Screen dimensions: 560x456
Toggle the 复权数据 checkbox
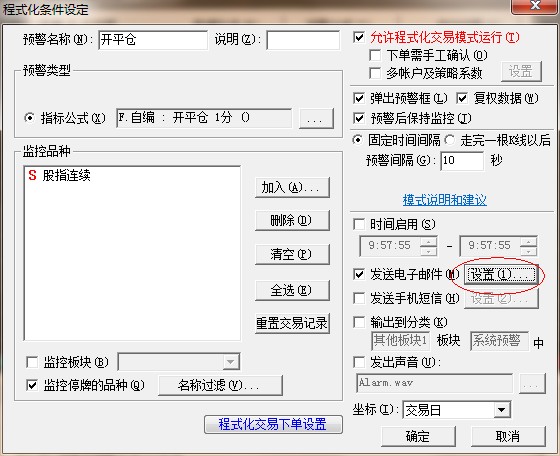[462, 98]
